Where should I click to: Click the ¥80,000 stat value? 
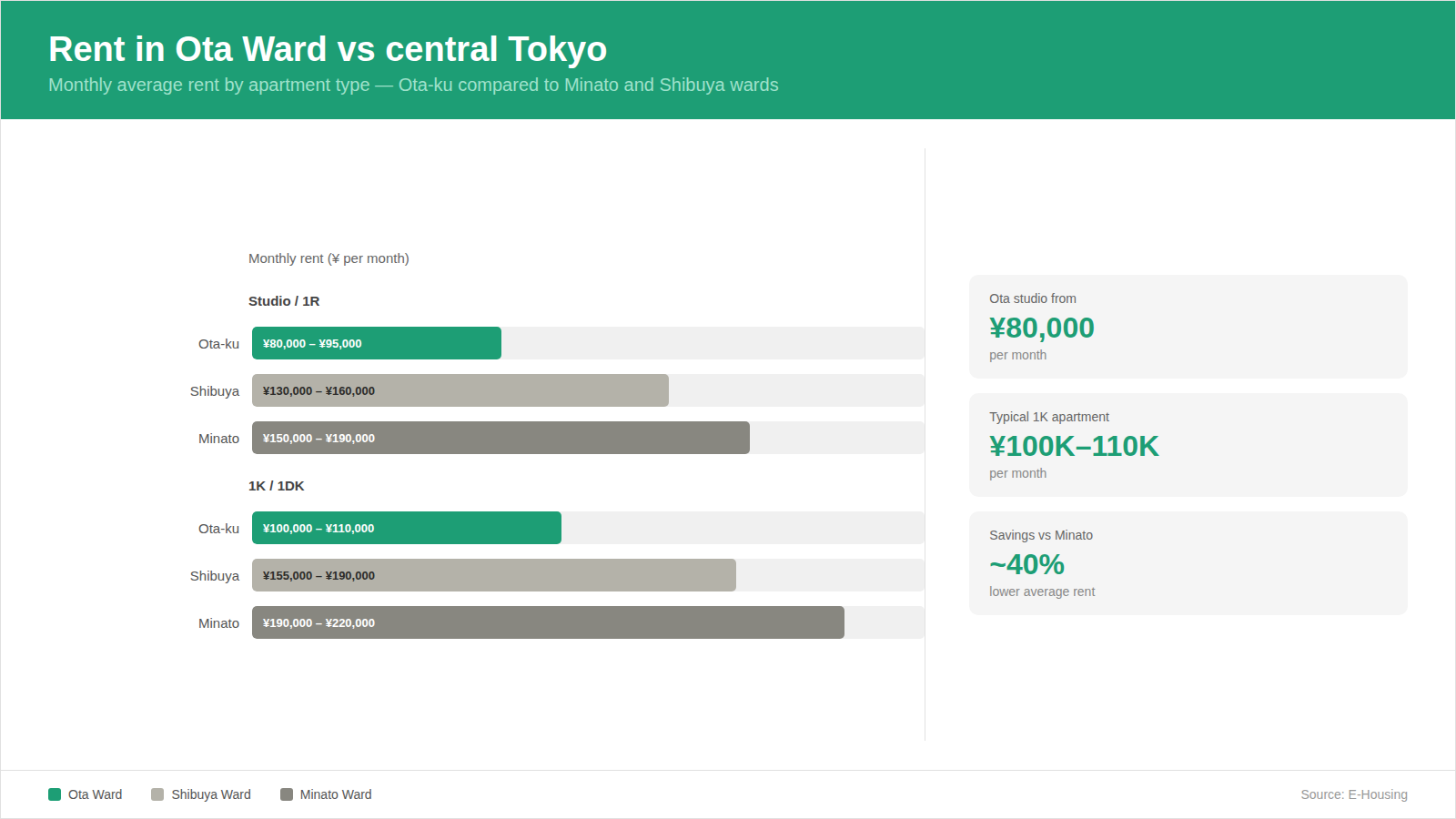[x=1042, y=328]
